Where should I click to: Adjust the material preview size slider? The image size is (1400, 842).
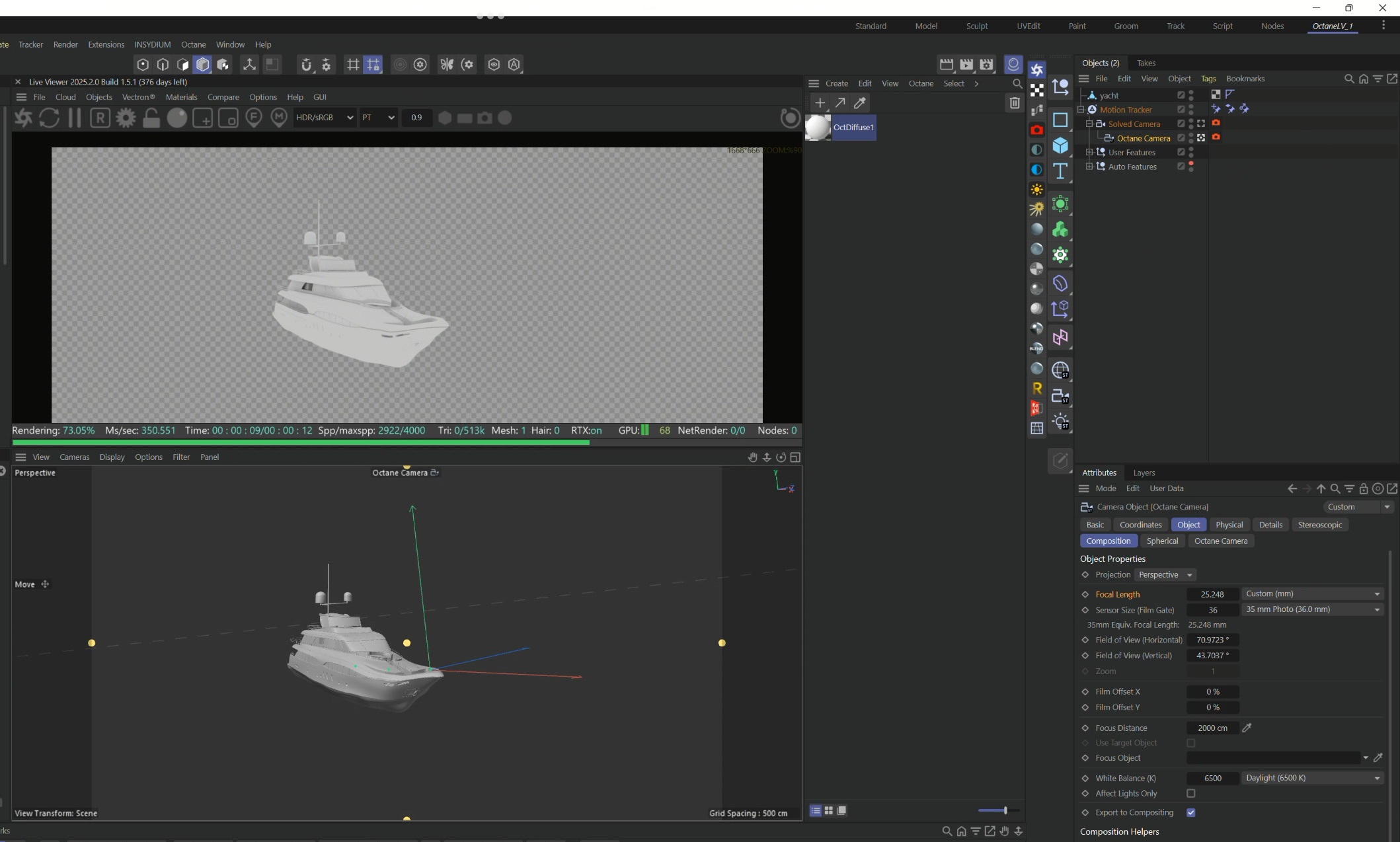(1005, 810)
